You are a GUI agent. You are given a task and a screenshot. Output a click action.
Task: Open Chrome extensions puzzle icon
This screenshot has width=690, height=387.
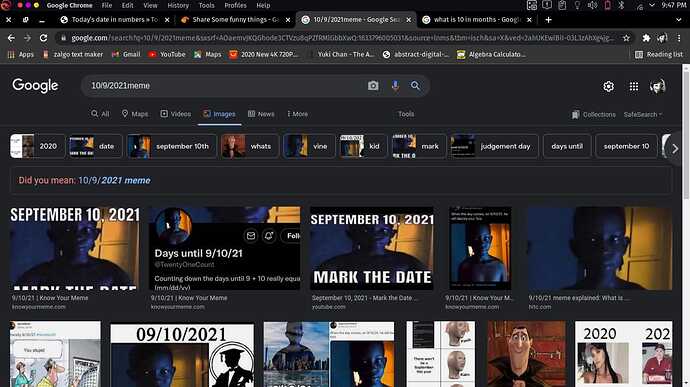(x=646, y=38)
